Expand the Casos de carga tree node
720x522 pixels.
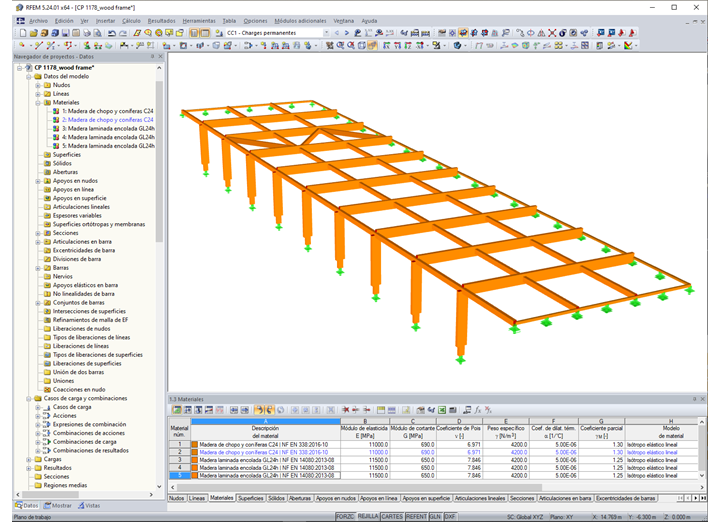tap(38, 407)
